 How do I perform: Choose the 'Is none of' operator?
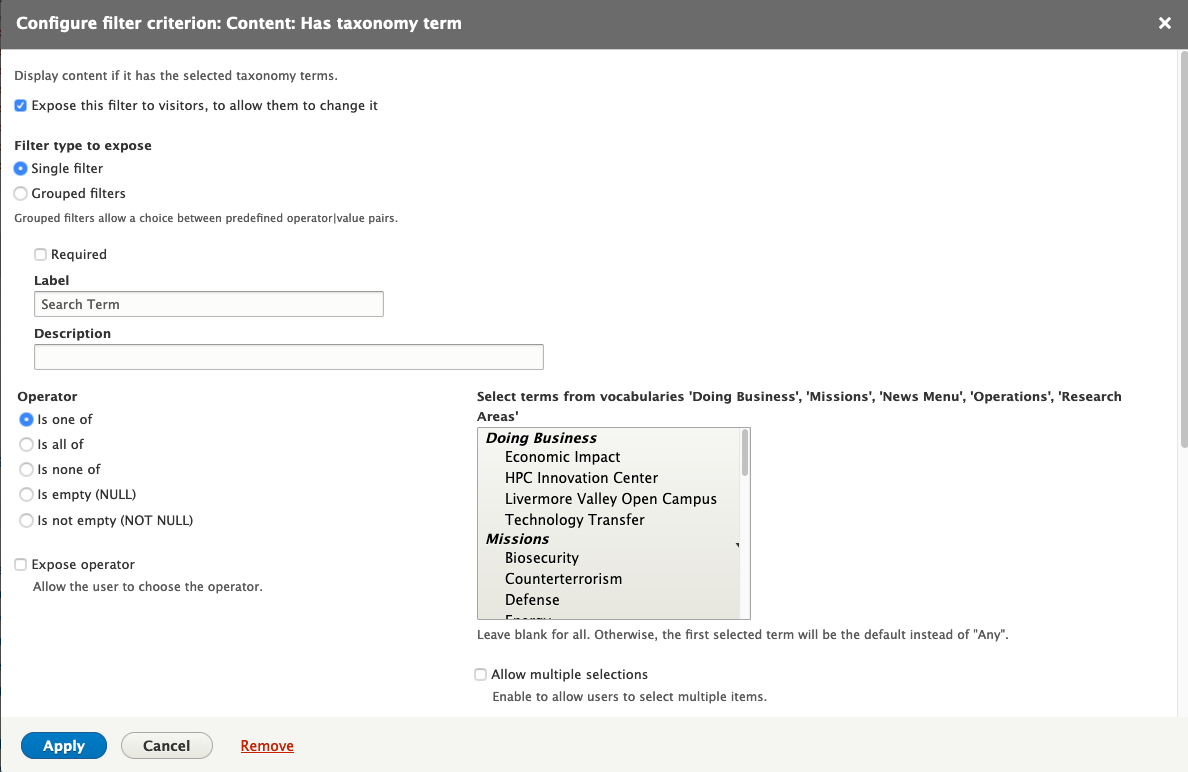[x=25, y=469]
